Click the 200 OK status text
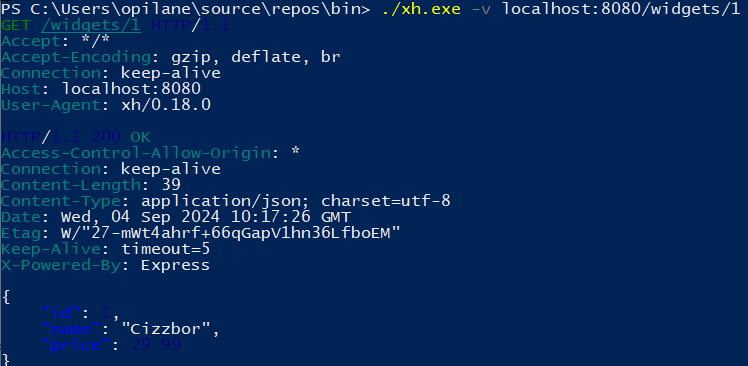The image size is (748, 366). pyautogui.click(x=121, y=137)
